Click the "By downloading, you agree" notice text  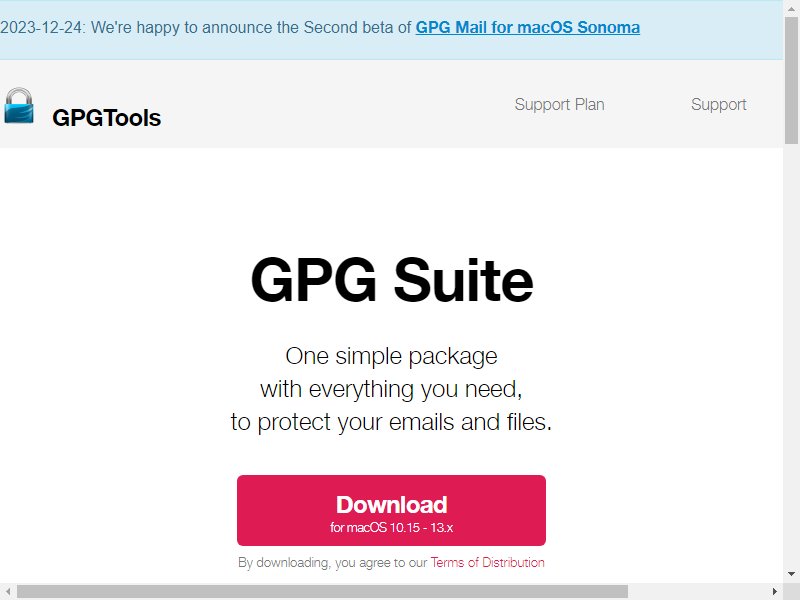tap(333, 562)
